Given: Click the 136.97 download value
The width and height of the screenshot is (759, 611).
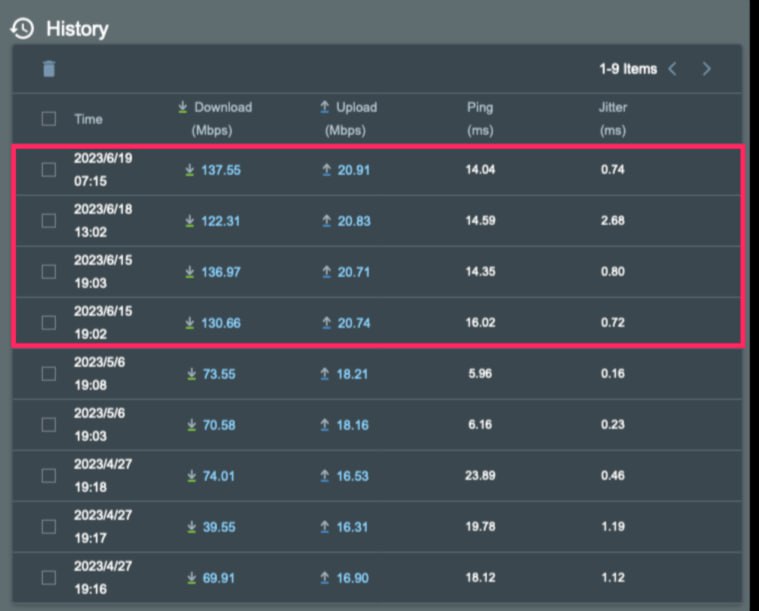Looking at the screenshot, I should click(221, 272).
